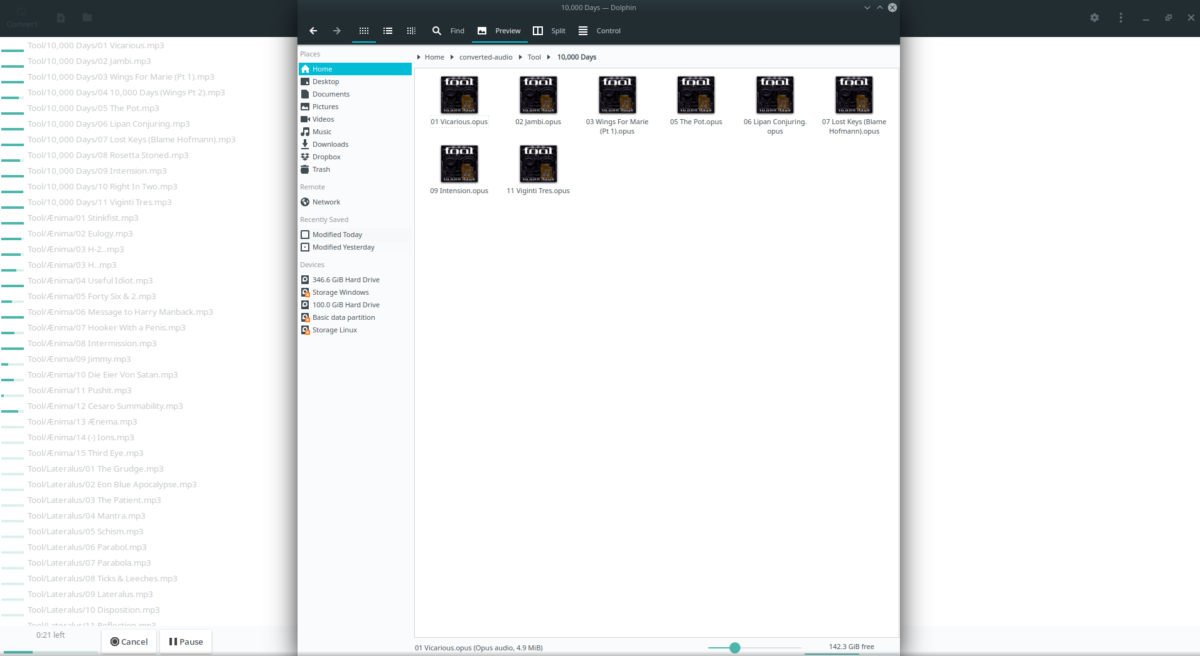The height and width of the screenshot is (656, 1200).
Task: Switch to icons view mode
Action: (364, 31)
